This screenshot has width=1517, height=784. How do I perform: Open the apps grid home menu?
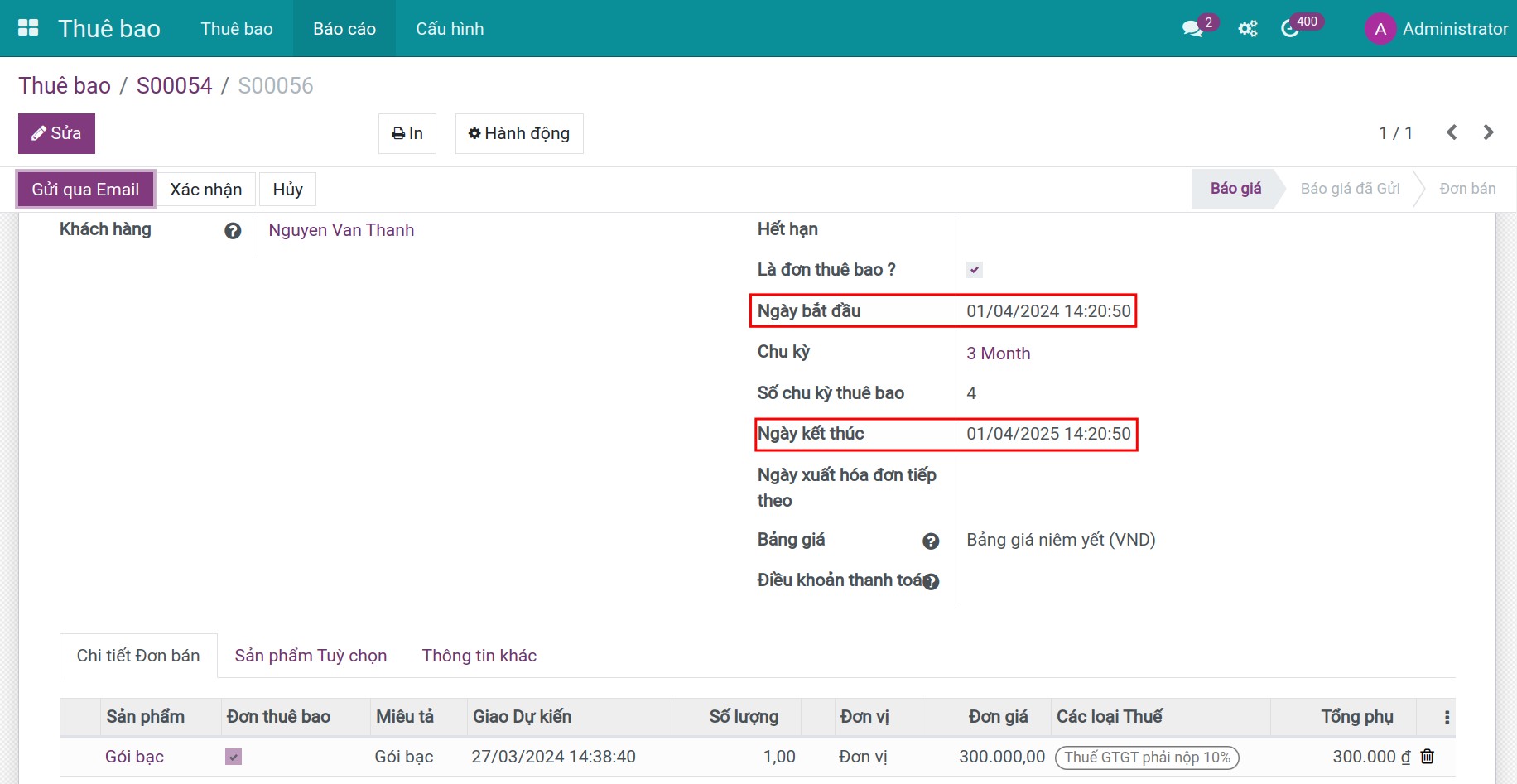(x=28, y=28)
